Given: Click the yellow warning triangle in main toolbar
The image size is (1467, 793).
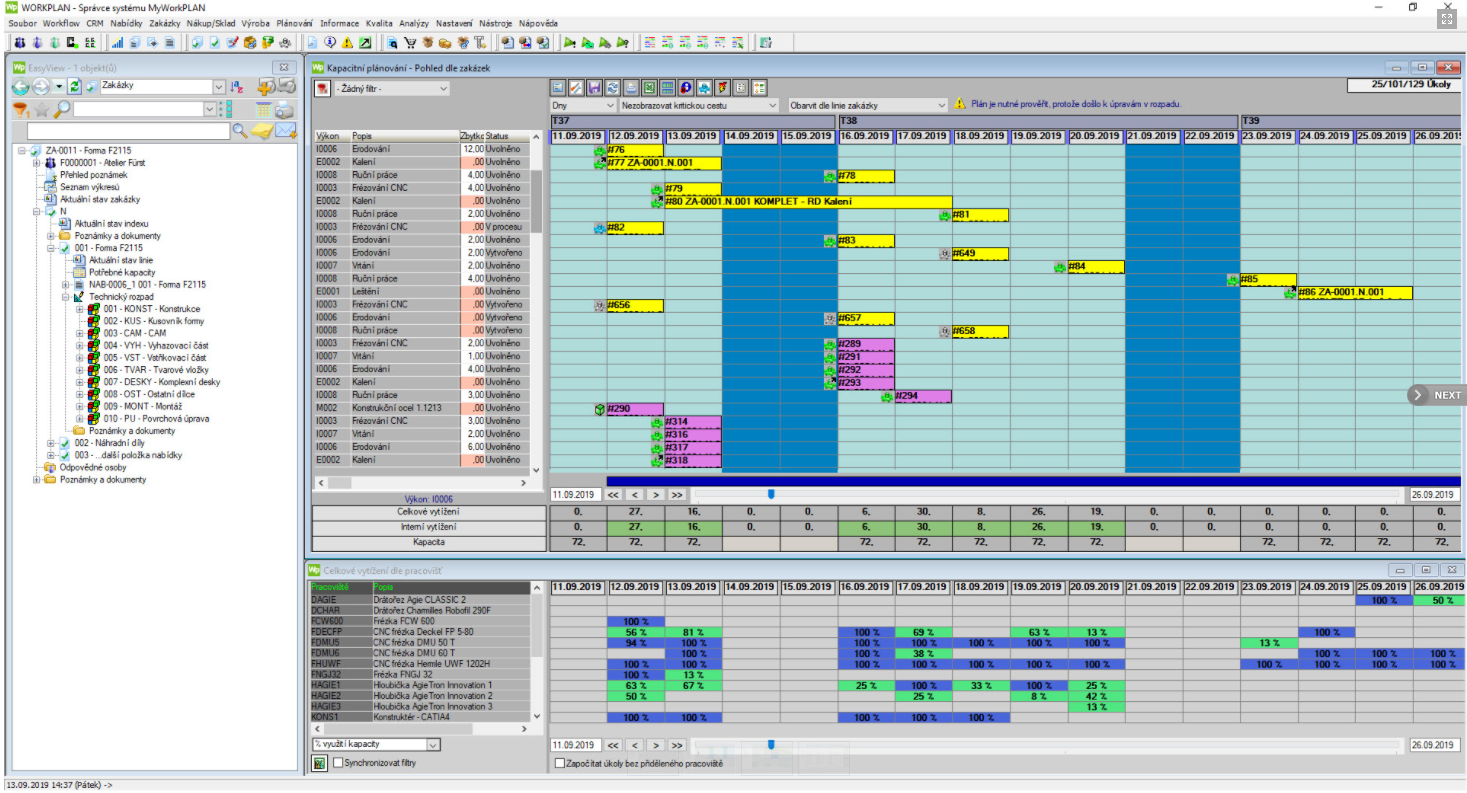Looking at the screenshot, I should [x=347, y=43].
